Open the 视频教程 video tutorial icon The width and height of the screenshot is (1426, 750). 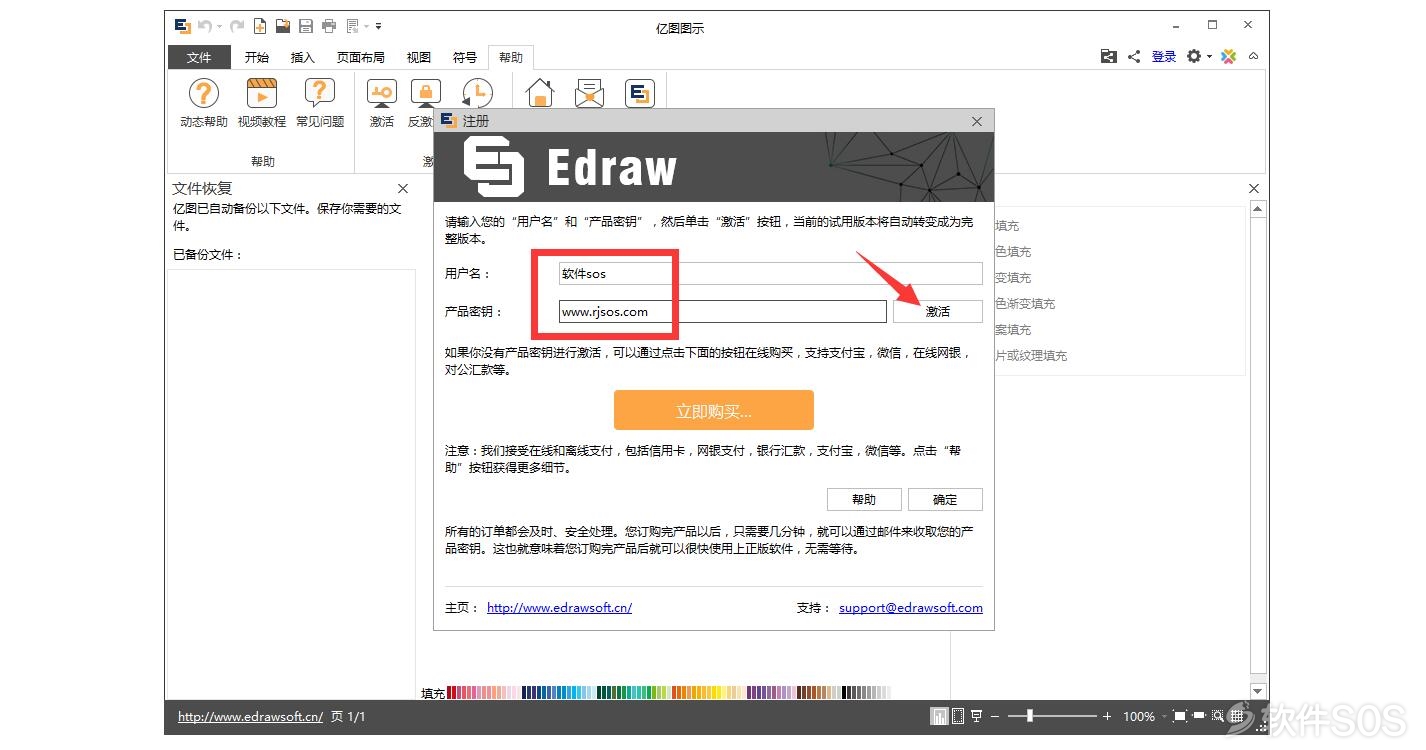click(x=261, y=94)
